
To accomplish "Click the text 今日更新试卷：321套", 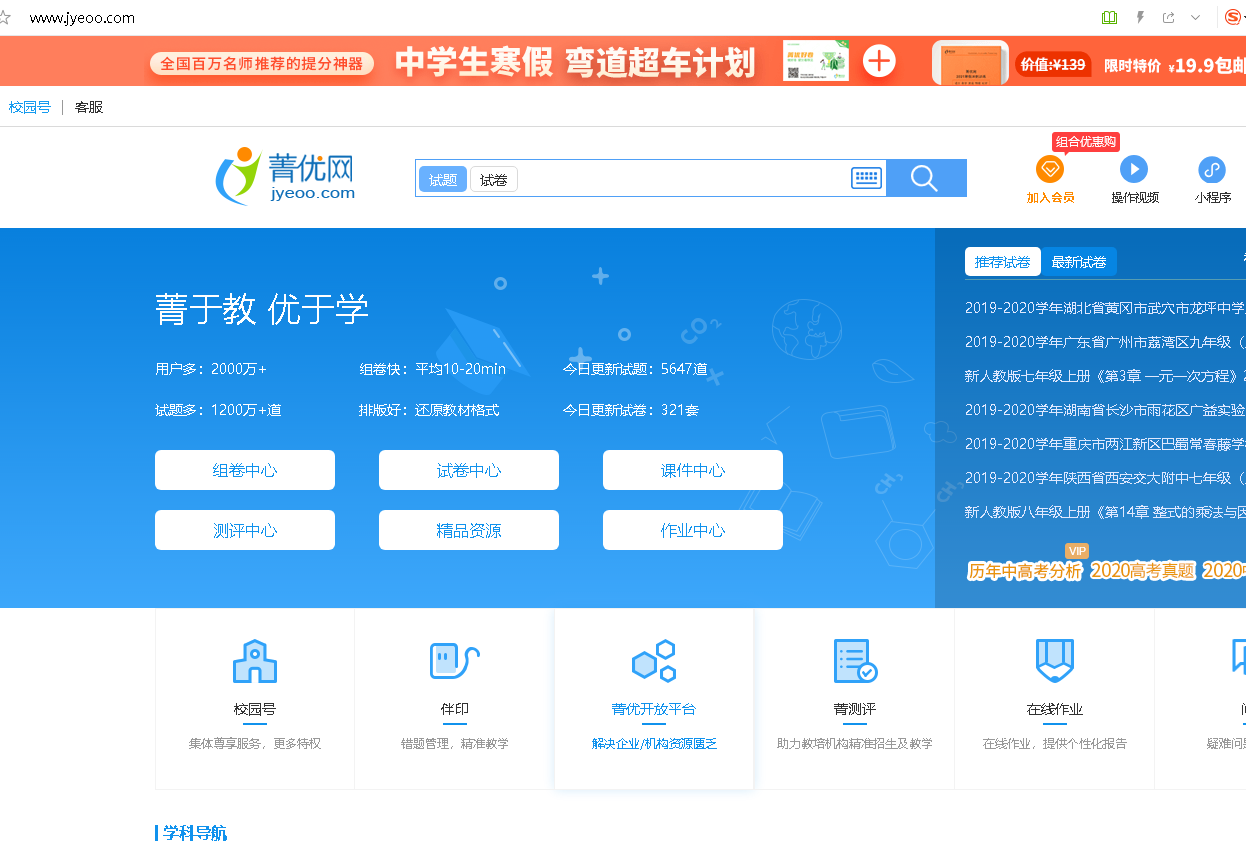I will (x=631, y=410).
